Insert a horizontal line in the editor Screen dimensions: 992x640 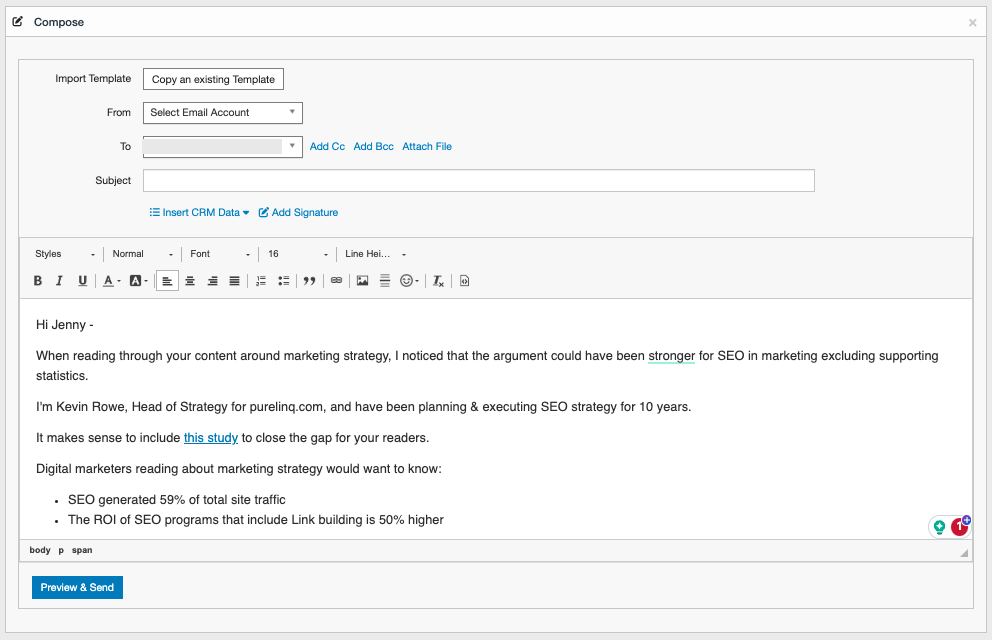384,280
